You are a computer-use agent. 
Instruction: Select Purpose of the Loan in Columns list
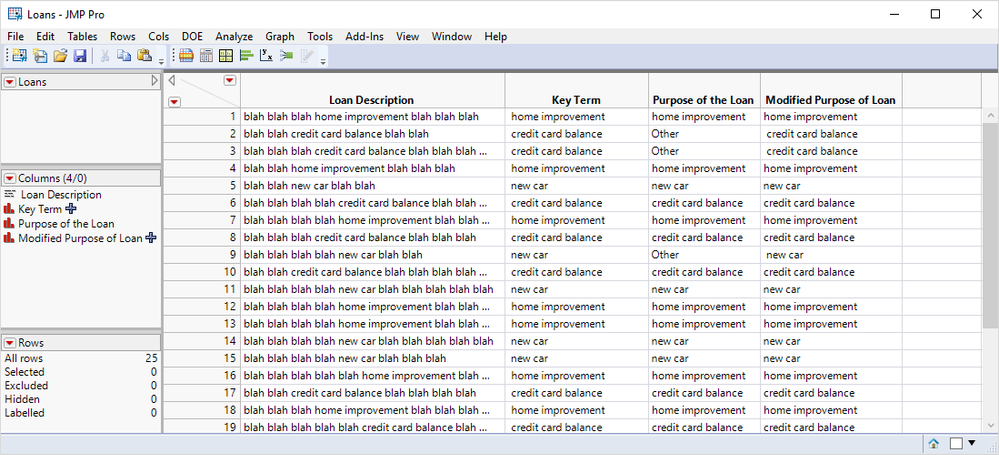pyautogui.click(x=66, y=224)
